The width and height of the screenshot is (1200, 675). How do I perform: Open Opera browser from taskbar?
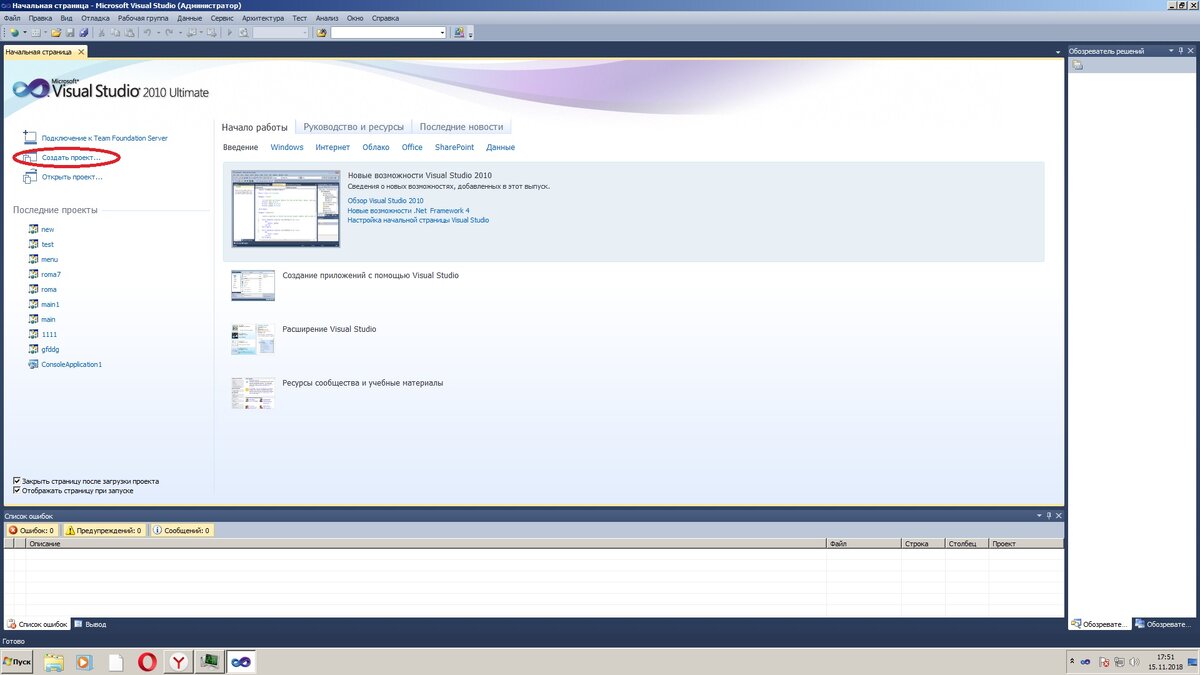(147, 661)
